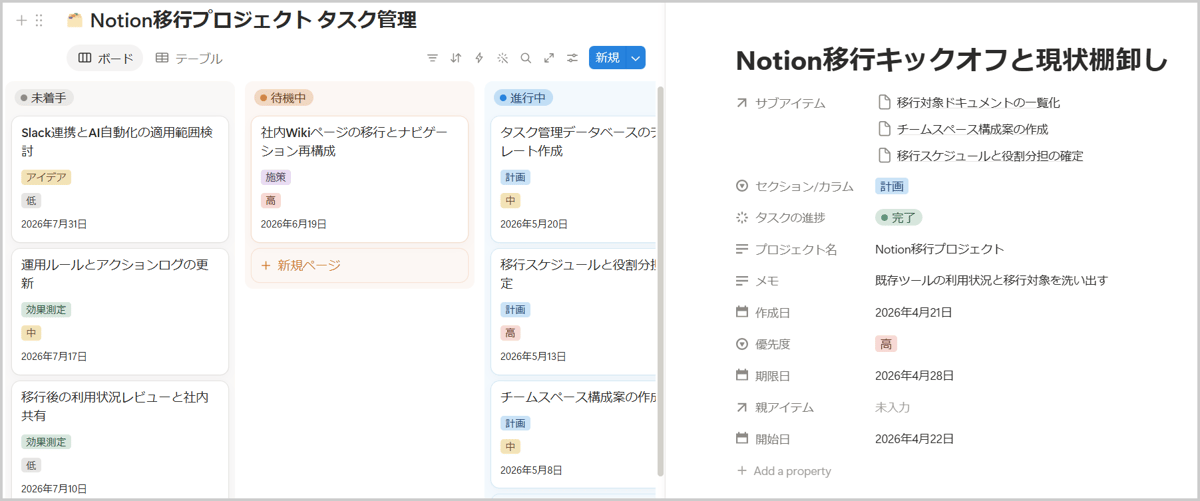The image size is (1200, 501).
Task: Click the メモ text property icon
Action: [x=742, y=280]
